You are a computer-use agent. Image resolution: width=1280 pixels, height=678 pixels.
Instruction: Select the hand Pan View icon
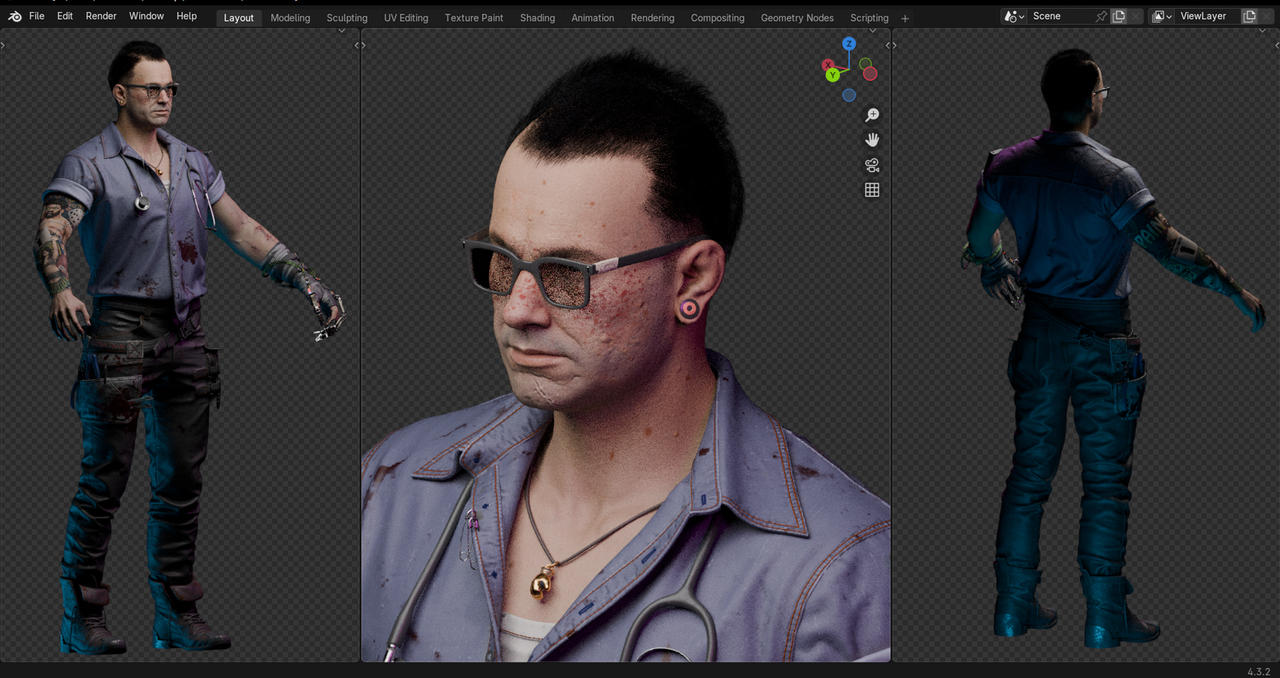pyautogui.click(x=870, y=140)
